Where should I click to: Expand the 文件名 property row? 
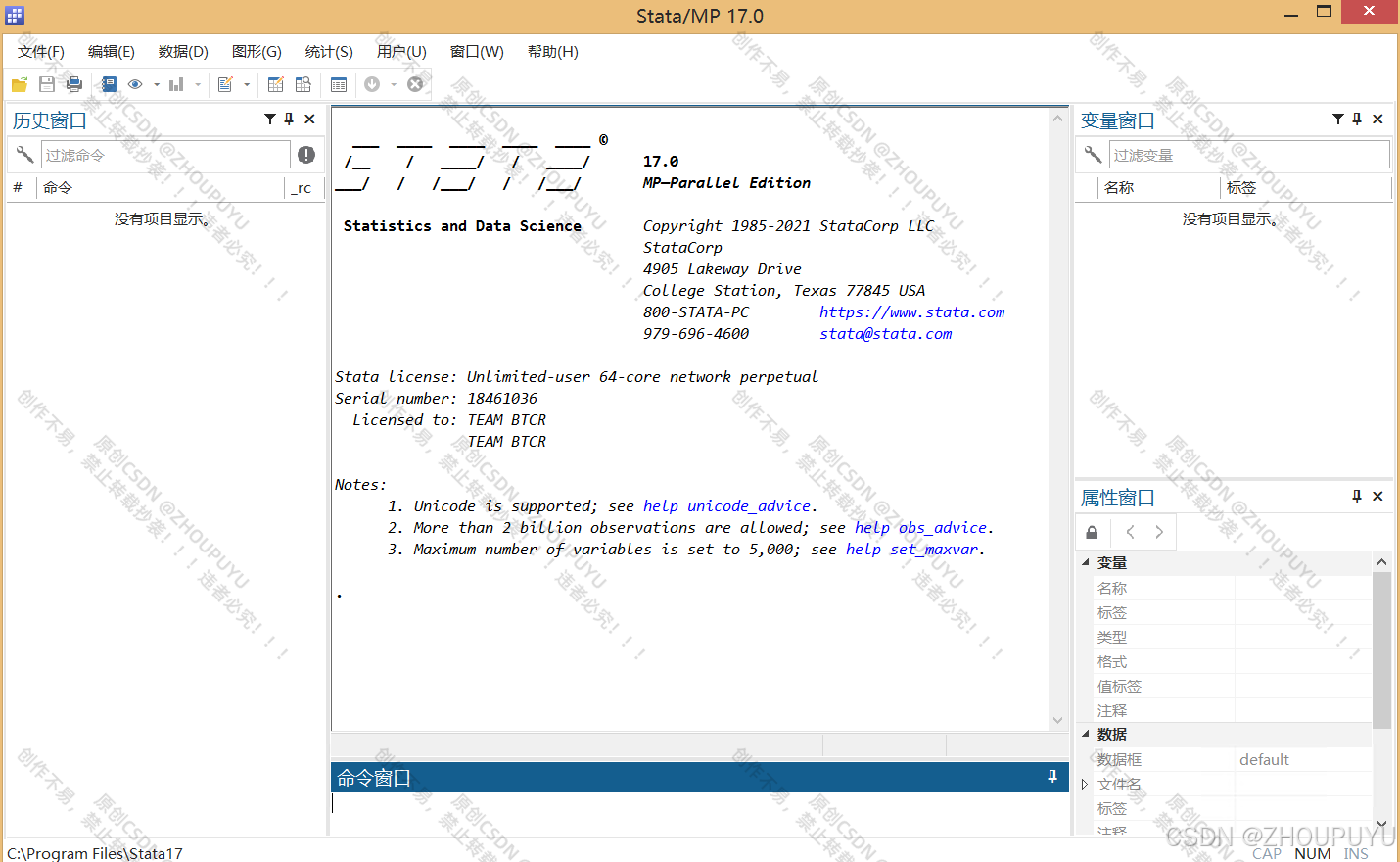[x=1085, y=784]
